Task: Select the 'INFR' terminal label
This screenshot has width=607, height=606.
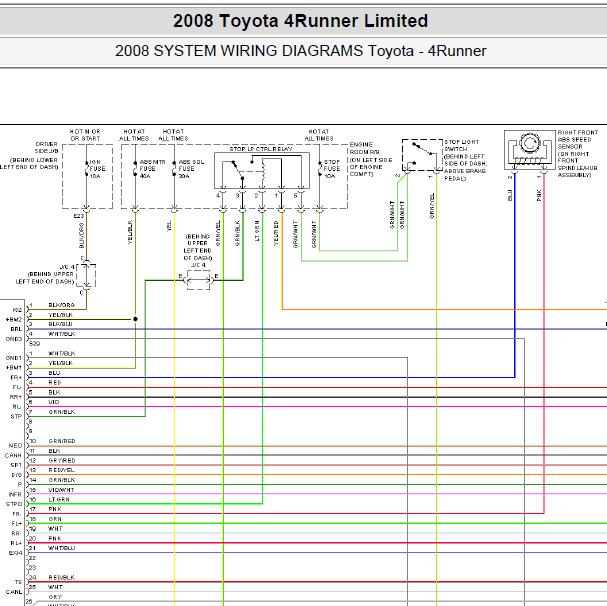Action: (x=15, y=494)
